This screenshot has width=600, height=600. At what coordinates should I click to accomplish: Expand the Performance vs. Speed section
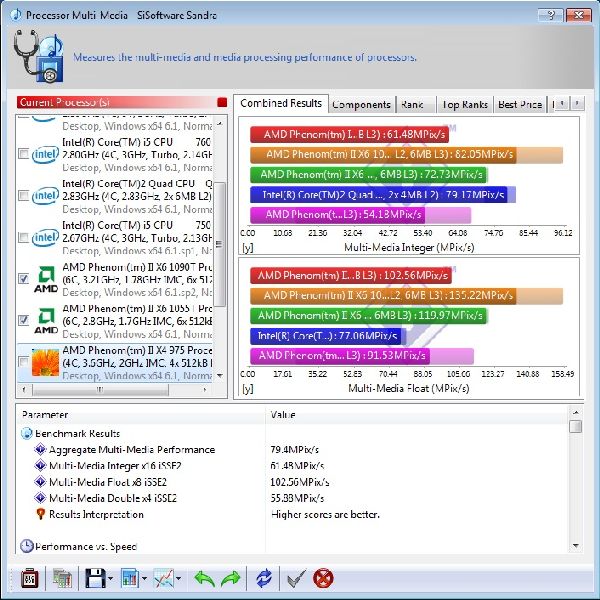click(x=26, y=546)
